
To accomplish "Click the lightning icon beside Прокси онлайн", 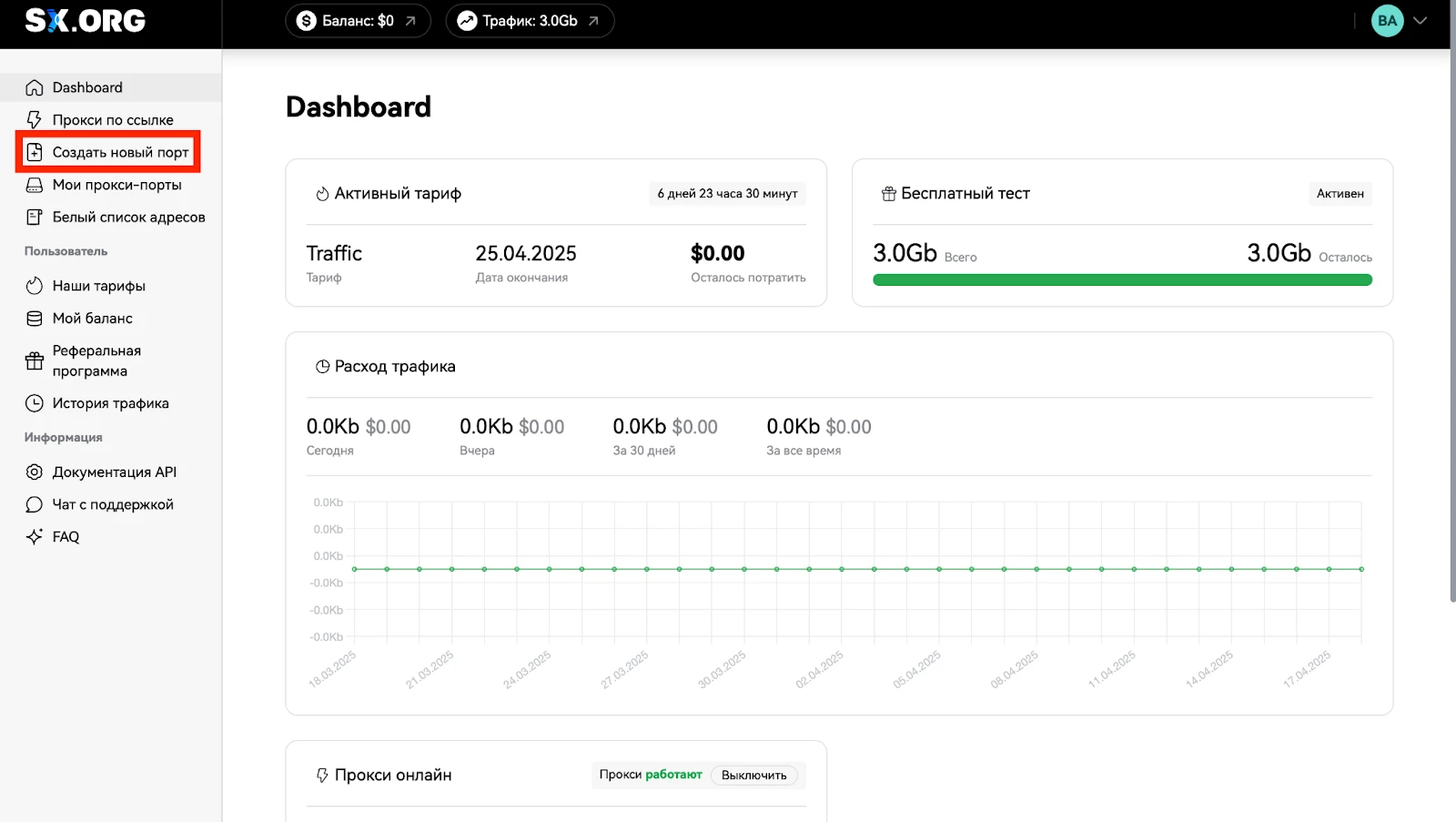I will click(322, 776).
